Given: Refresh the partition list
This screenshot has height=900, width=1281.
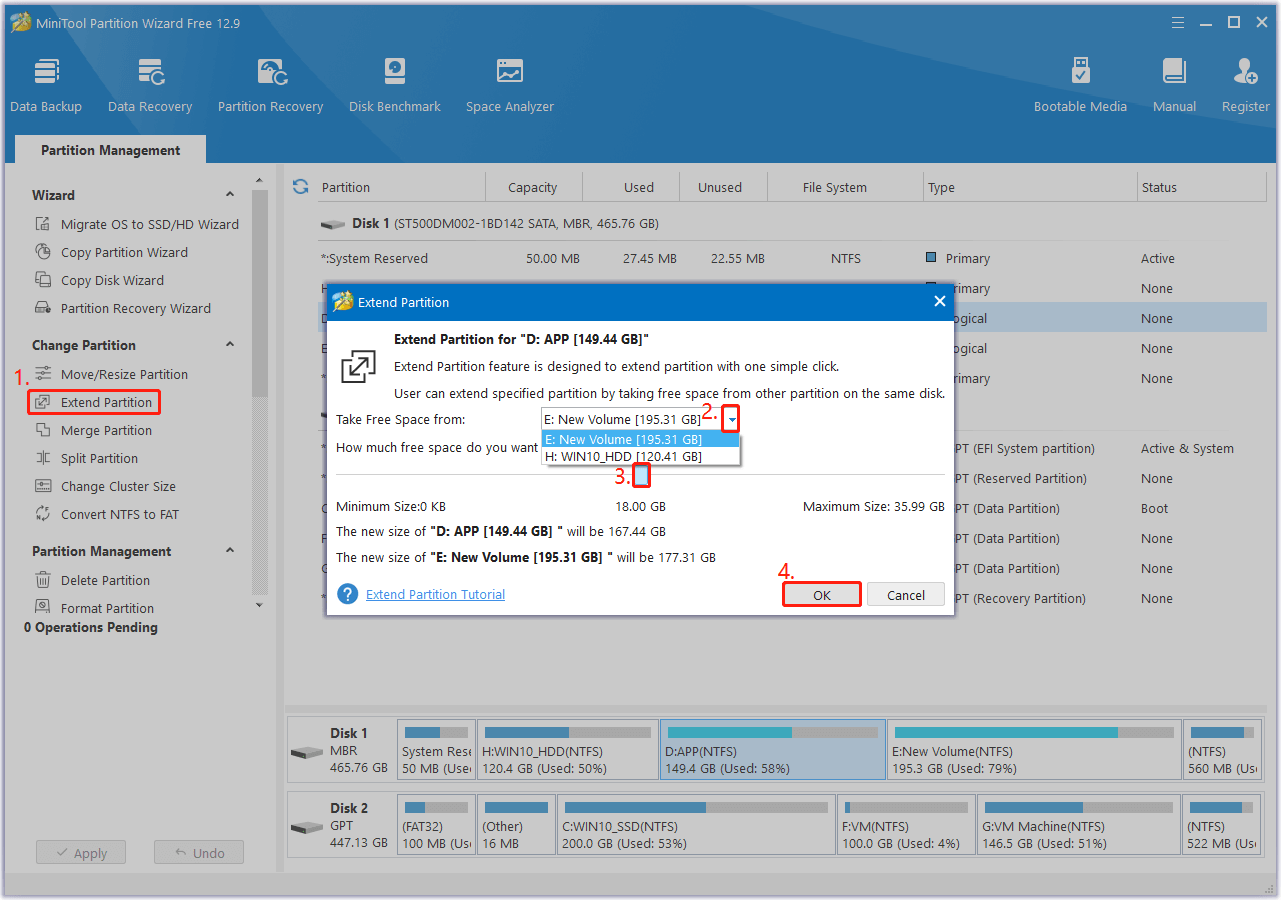Looking at the screenshot, I should coord(300,187).
